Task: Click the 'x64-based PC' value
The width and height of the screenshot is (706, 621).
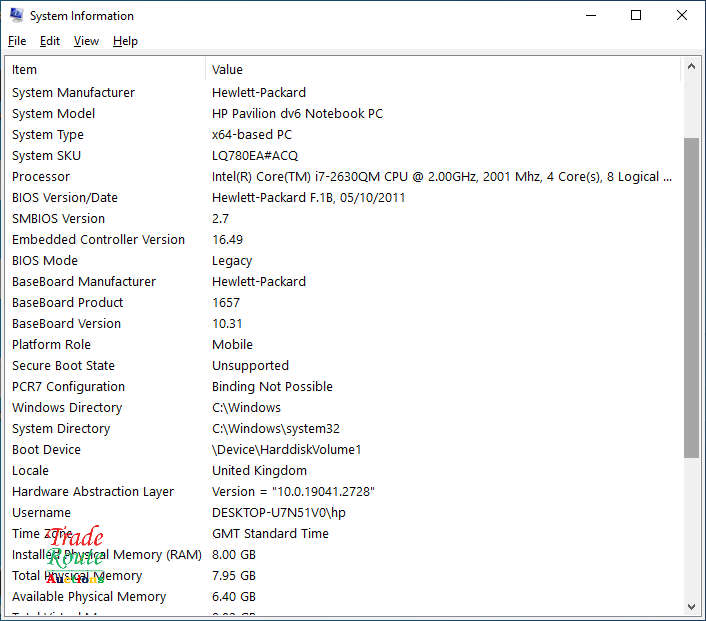Action: coord(252,135)
